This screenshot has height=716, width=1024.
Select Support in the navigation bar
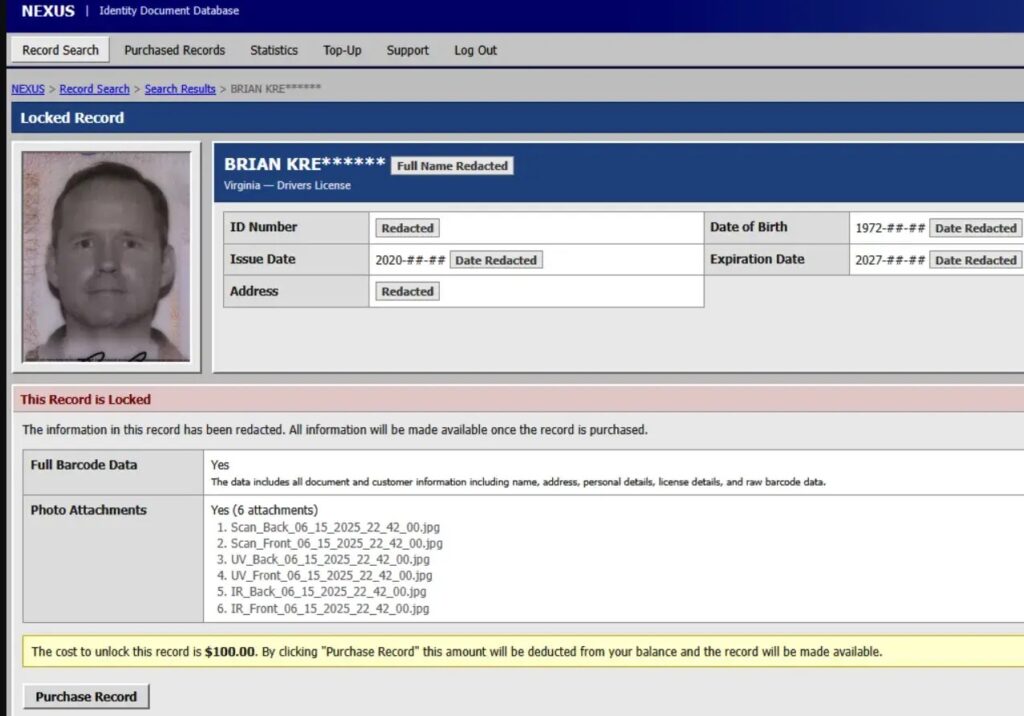point(408,50)
